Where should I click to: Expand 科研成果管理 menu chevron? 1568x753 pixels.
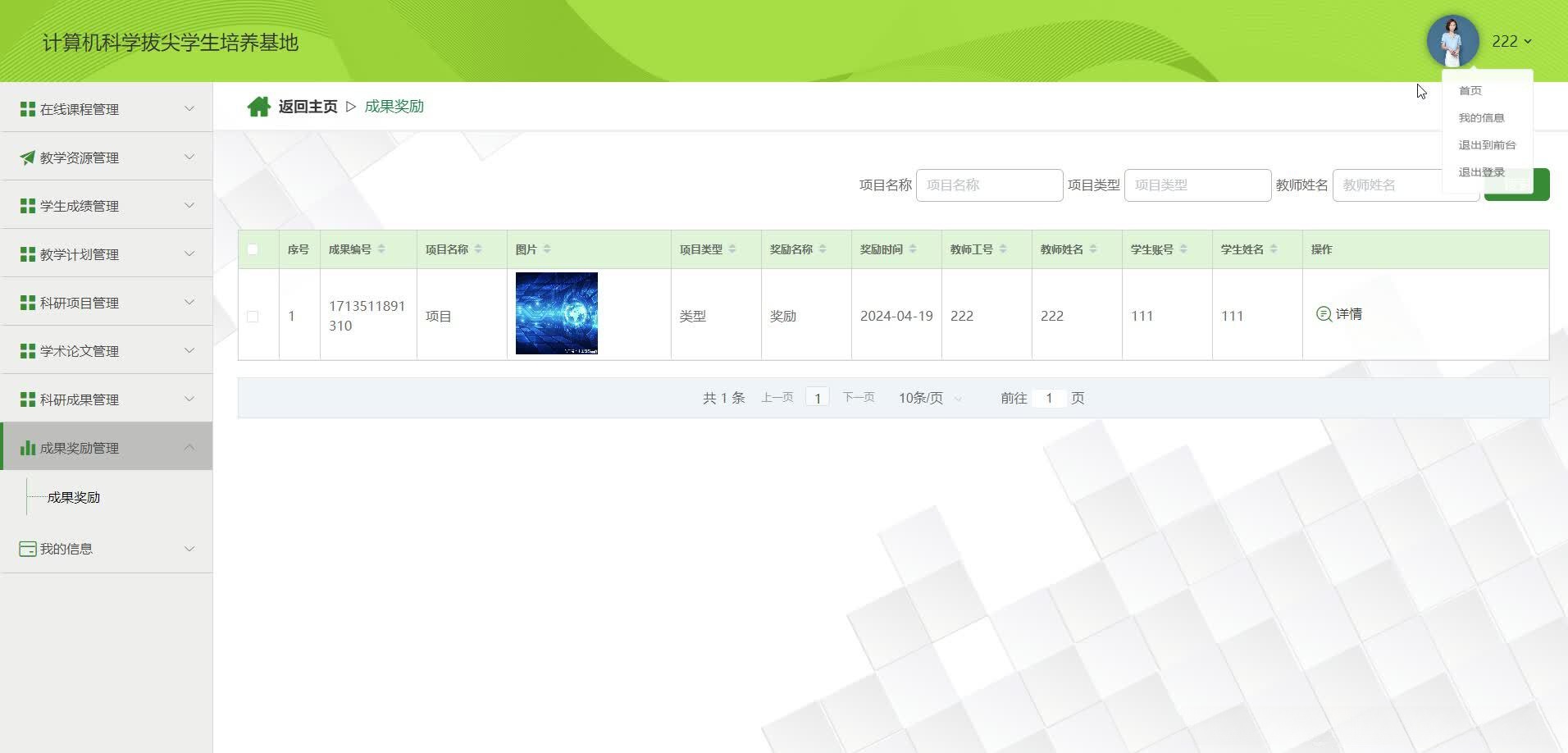[x=189, y=399]
